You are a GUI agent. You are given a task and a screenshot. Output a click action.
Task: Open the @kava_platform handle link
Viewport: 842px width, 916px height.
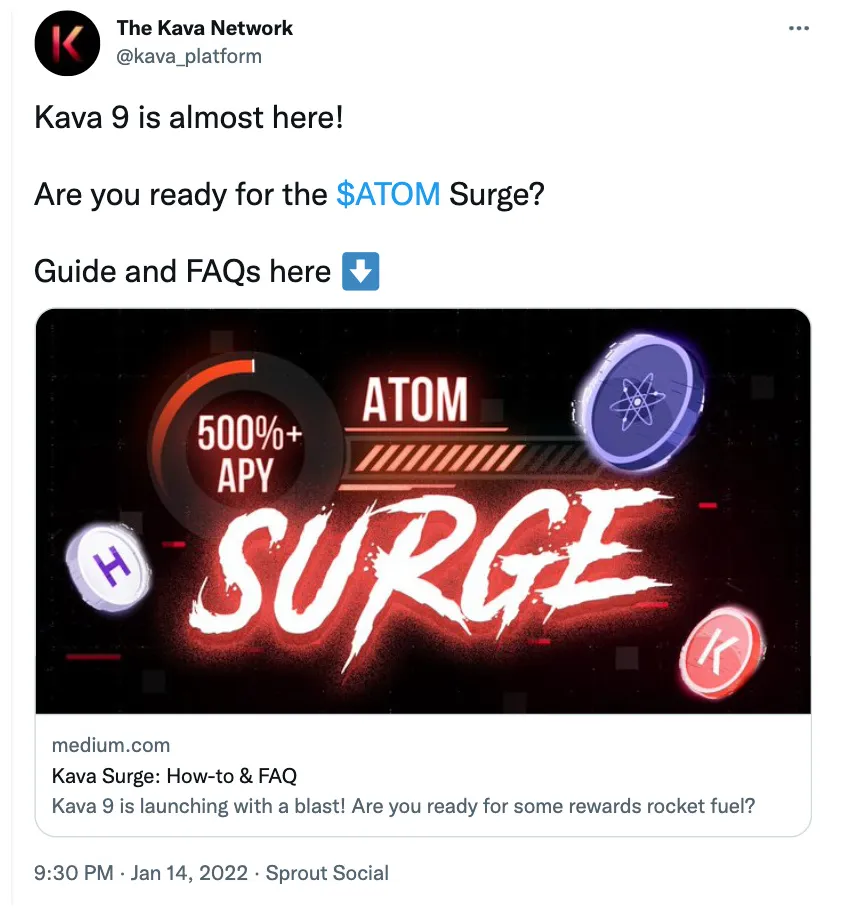189,56
